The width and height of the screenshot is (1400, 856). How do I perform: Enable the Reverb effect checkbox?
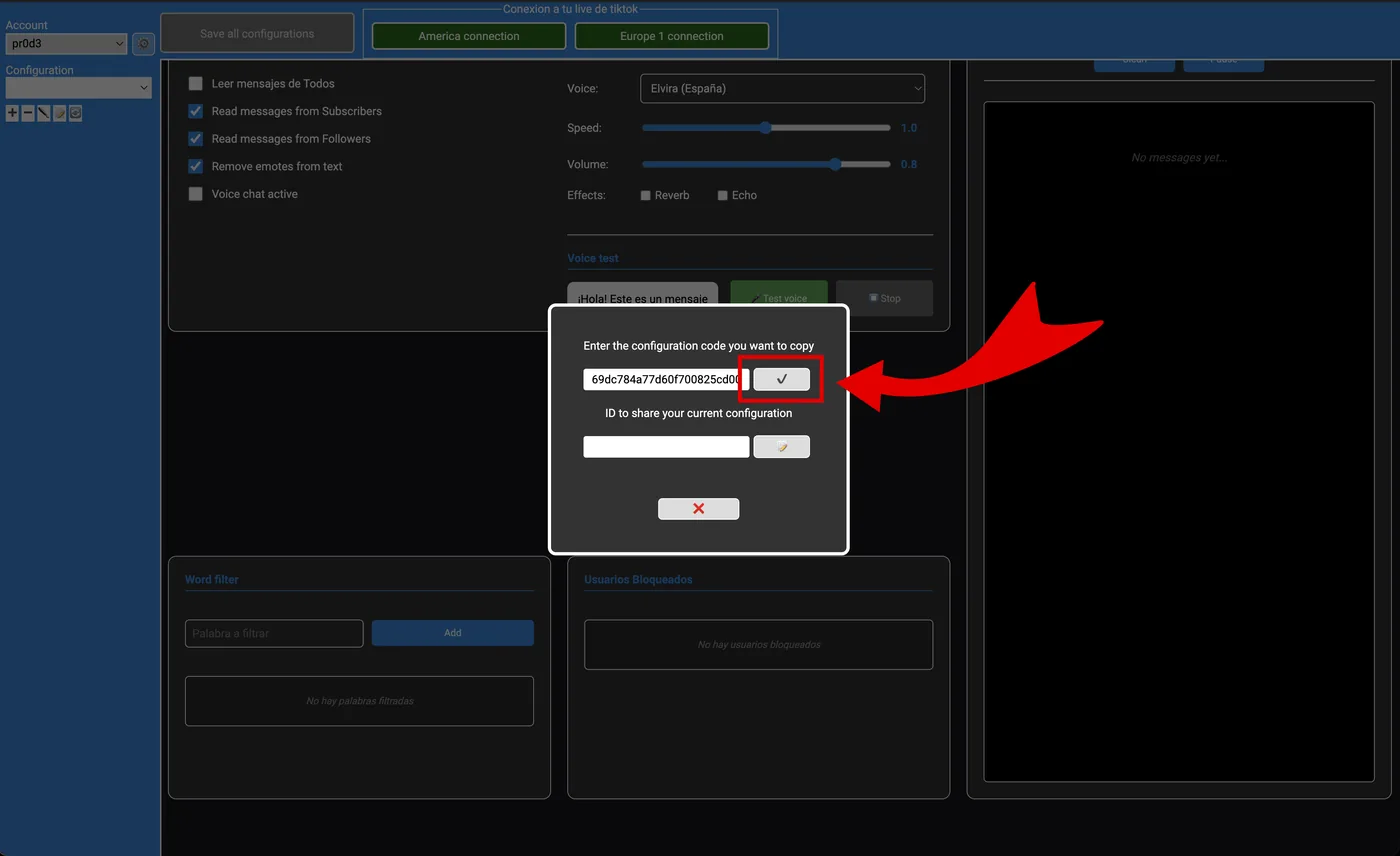pos(646,196)
